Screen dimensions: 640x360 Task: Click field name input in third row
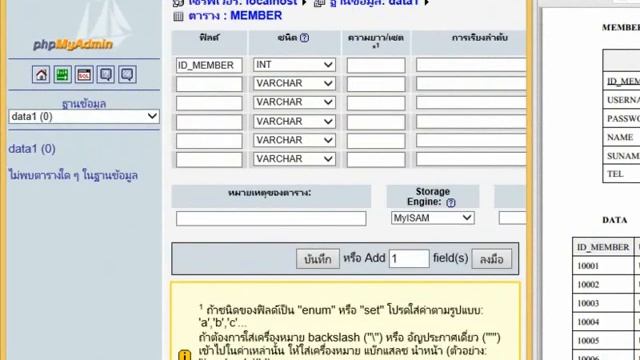click(209, 103)
